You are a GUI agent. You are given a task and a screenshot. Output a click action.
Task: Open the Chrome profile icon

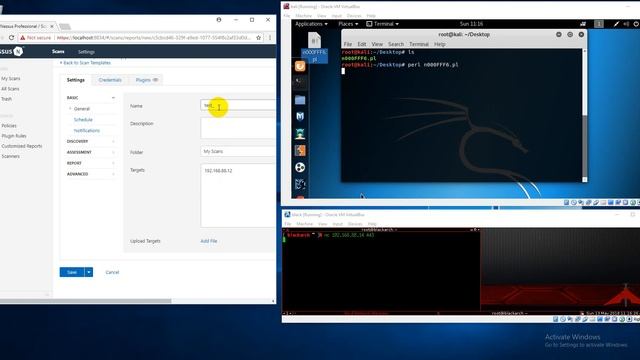point(219,20)
